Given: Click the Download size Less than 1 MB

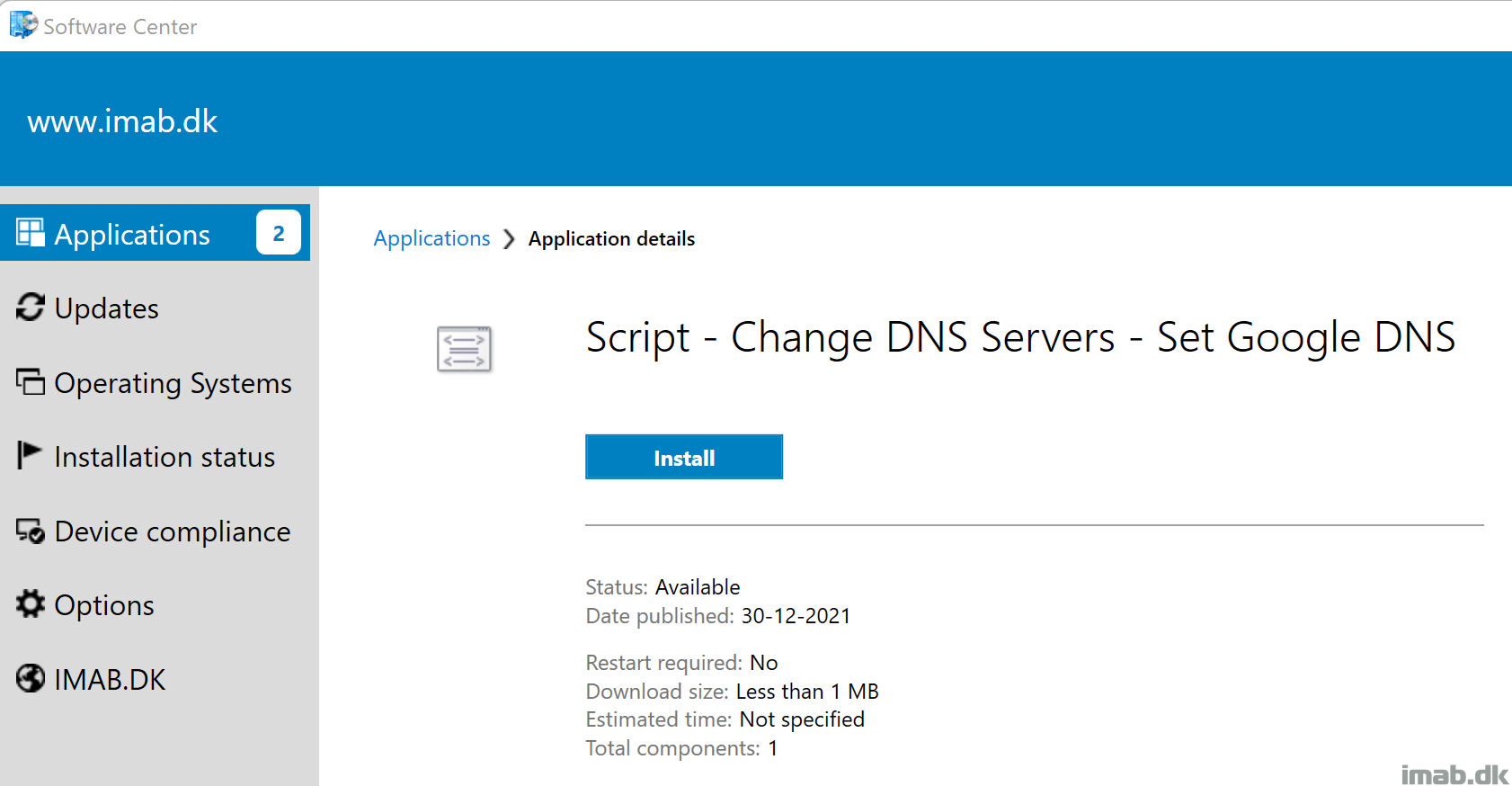Looking at the screenshot, I should (807, 692).
